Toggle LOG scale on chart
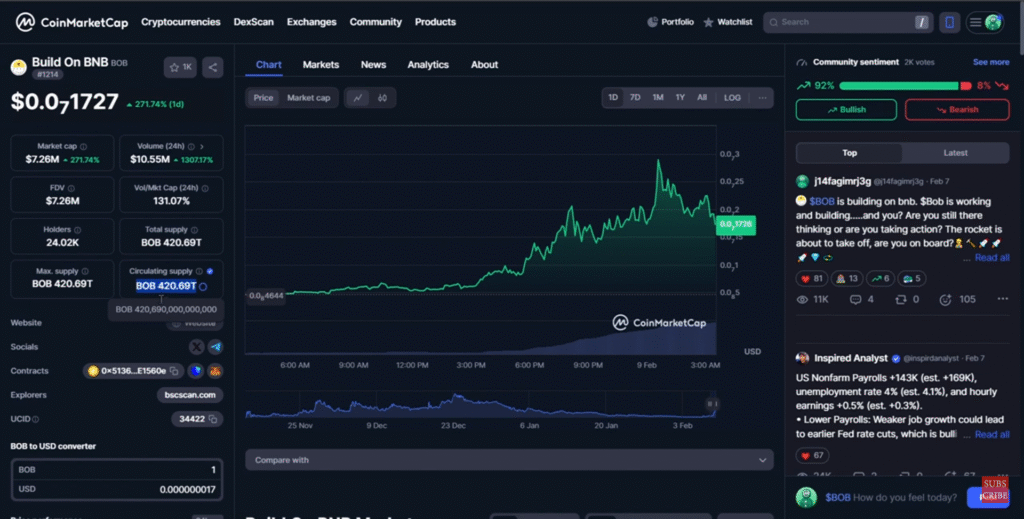This screenshot has height=519, width=1024. click(732, 97)
